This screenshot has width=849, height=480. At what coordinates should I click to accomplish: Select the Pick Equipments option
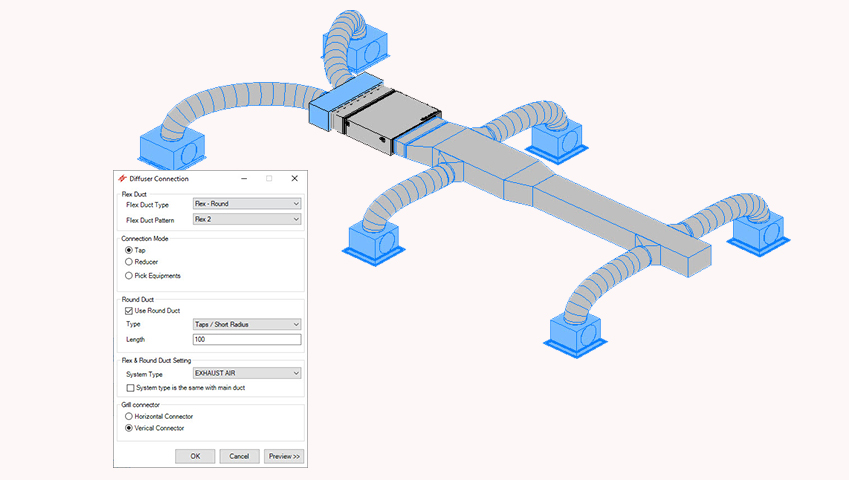click(129, 275)
